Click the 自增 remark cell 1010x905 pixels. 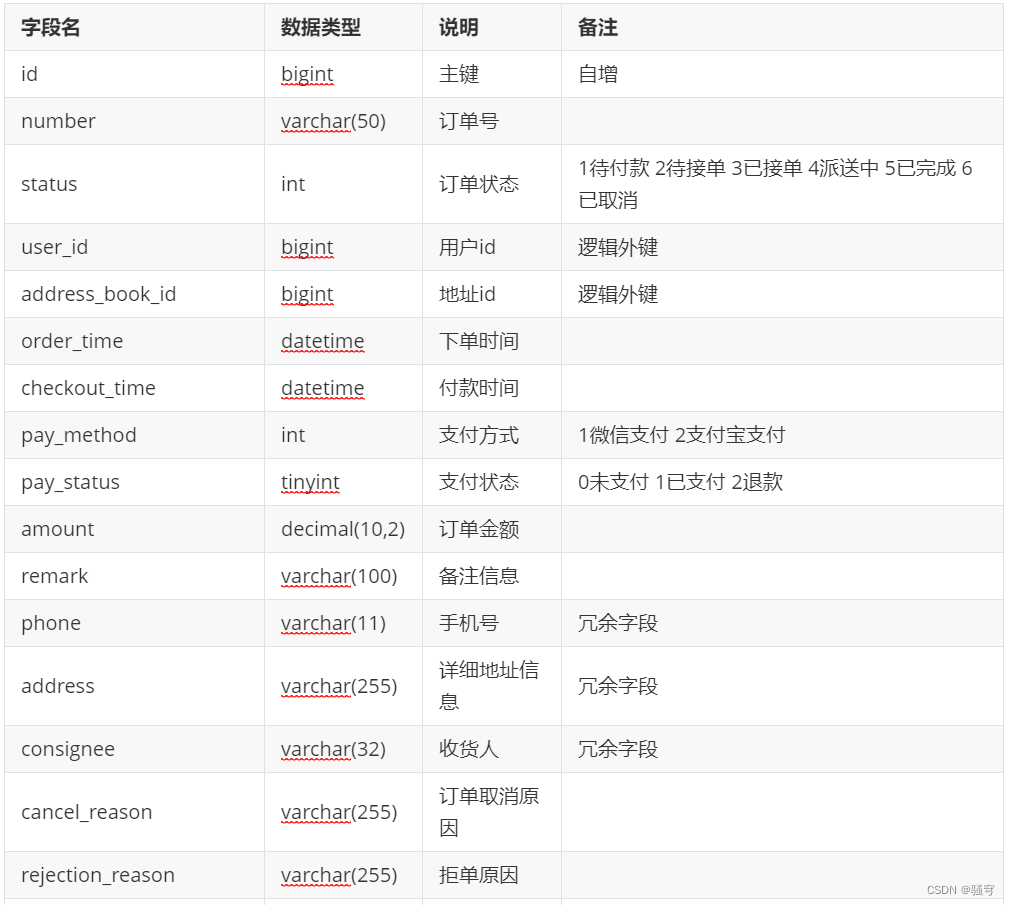pyautogui.click(x=598, y=74)
